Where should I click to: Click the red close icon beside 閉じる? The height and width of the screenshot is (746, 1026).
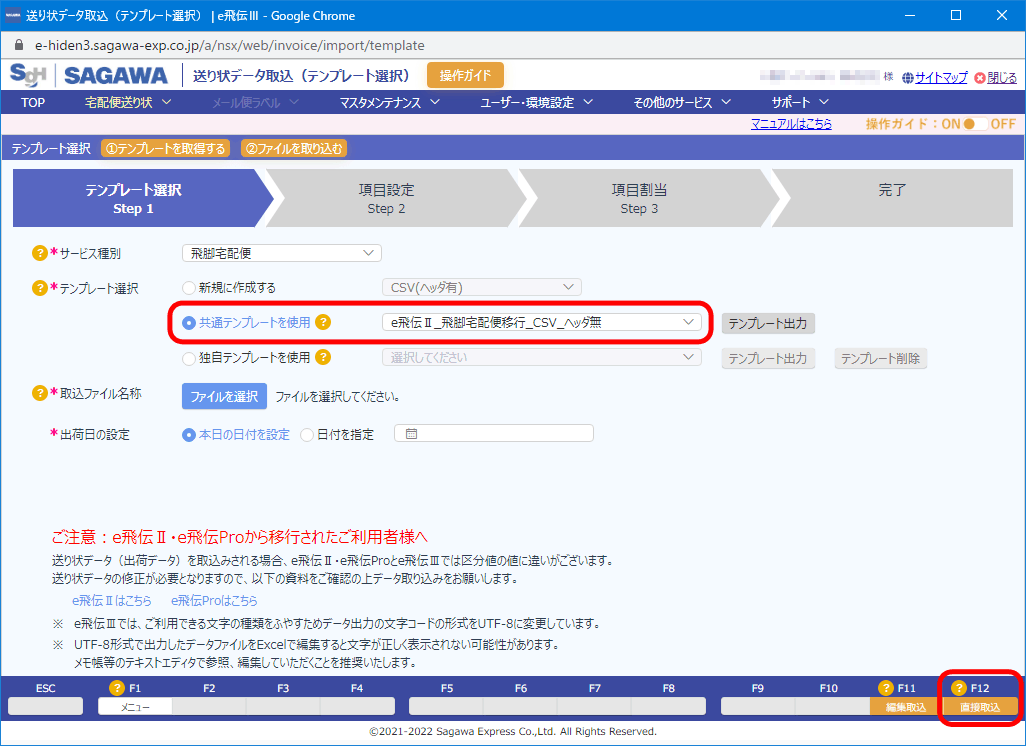[980, 78]
